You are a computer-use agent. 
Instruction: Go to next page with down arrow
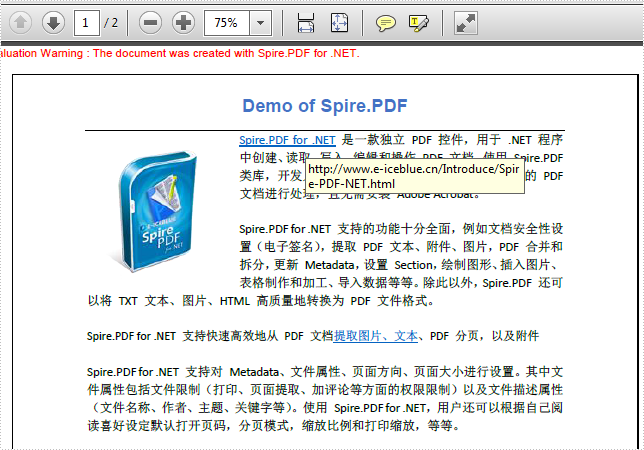53,22
